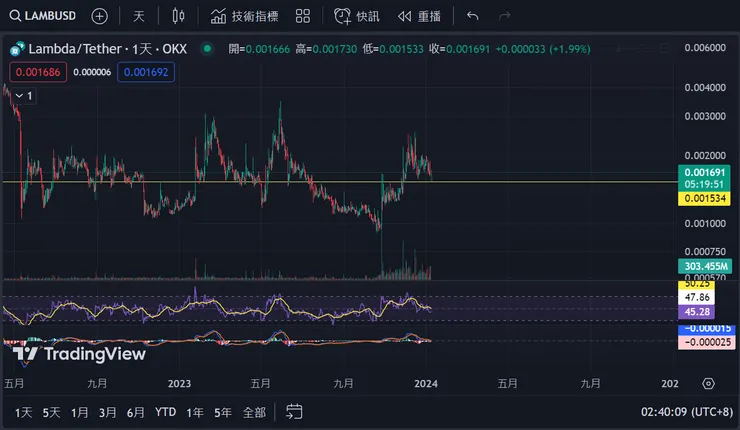Open go-to-date calendar icon

pyautogui.click(x=294, y=412)
